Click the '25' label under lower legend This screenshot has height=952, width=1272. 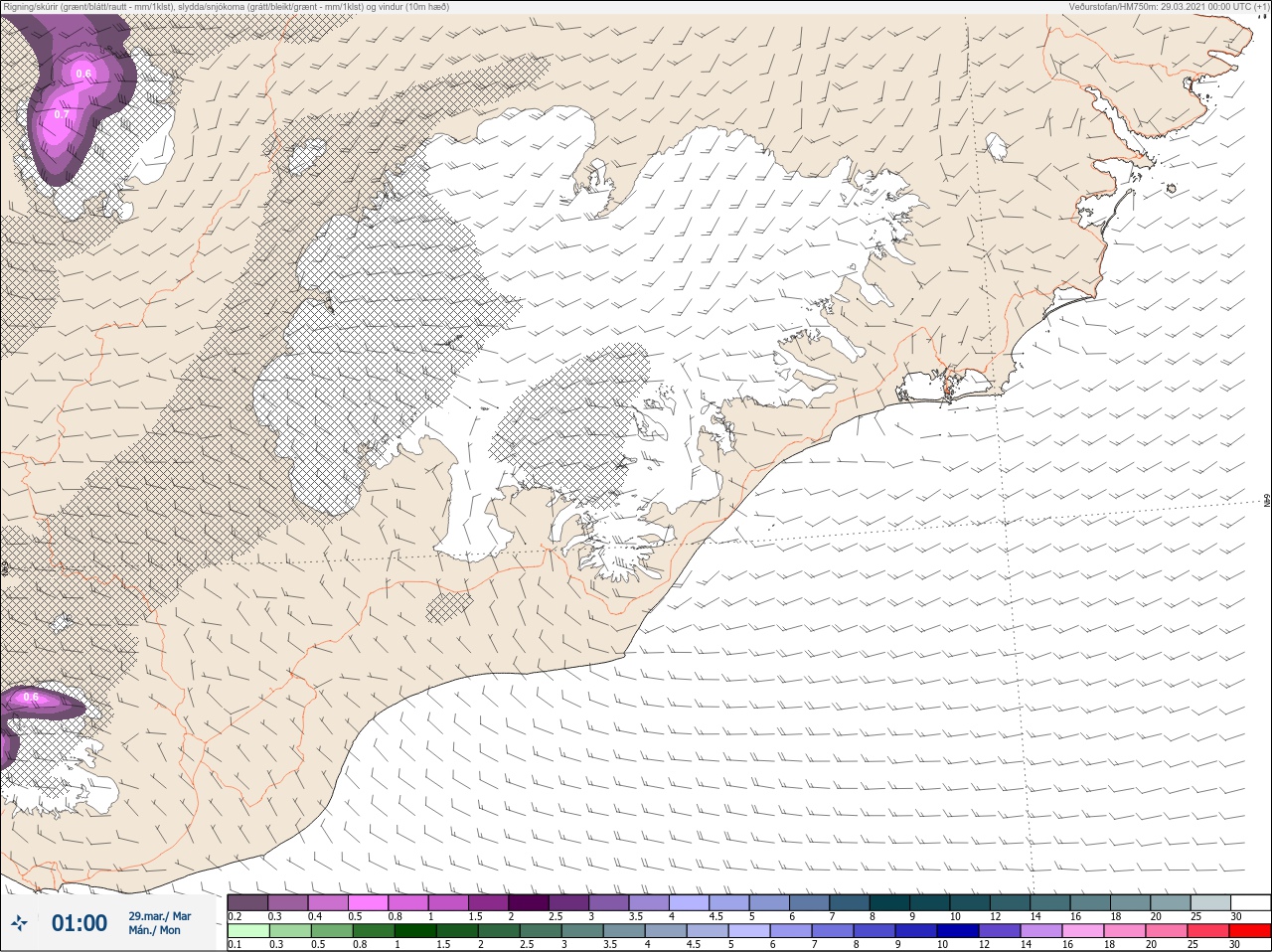pyautogui.click(x=1193, y=945)
